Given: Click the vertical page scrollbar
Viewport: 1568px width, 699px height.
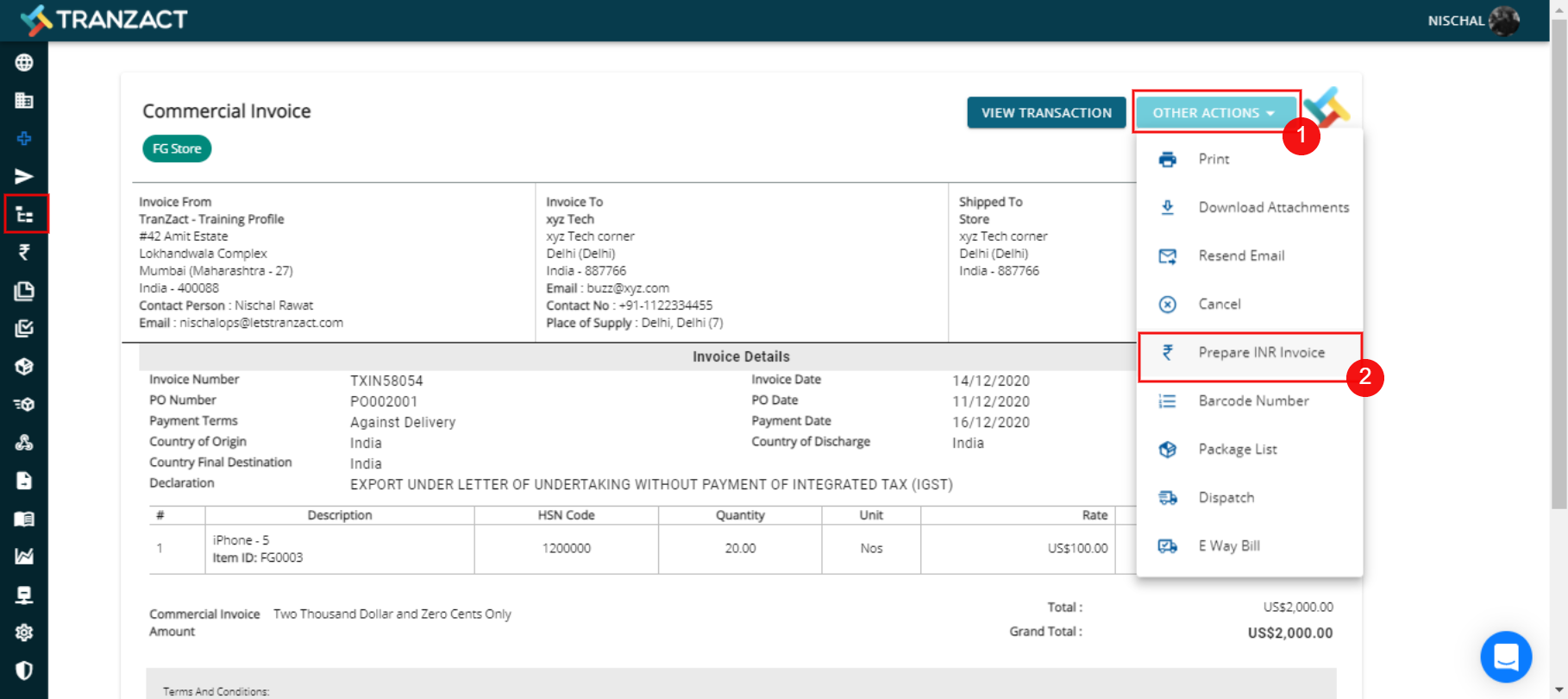Looking at the screenshot, I should pos(1559,259).
